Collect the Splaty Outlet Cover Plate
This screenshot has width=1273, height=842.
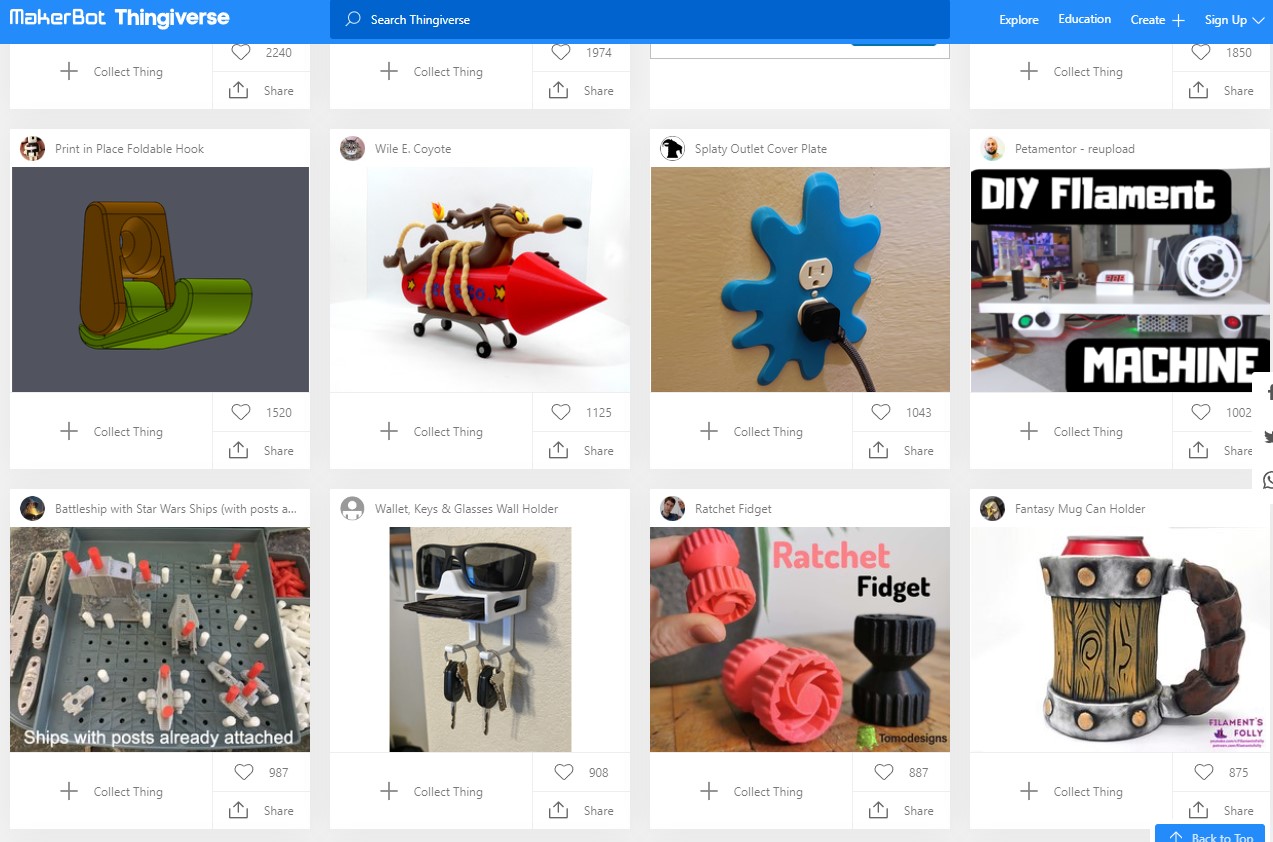coord(751,431)
